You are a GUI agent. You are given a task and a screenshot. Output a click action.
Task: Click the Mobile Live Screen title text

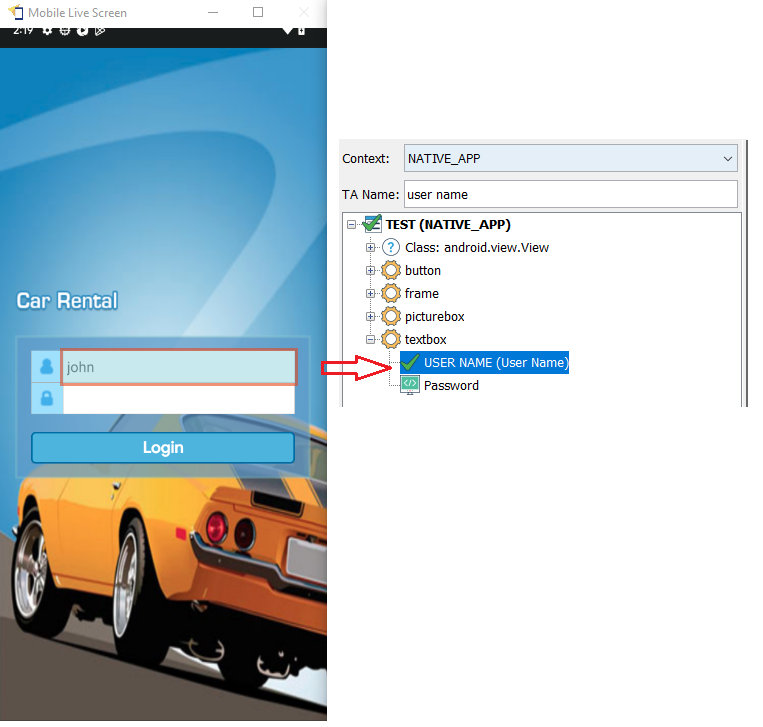(77, 13)
